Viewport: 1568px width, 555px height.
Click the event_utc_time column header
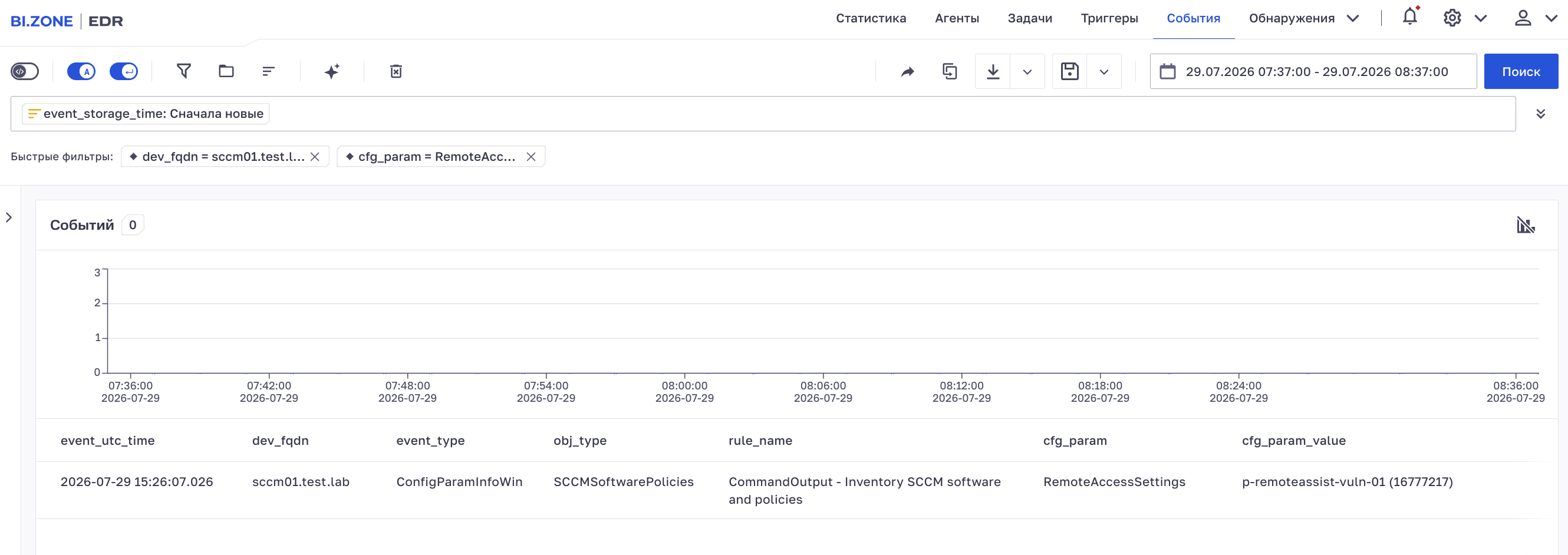pos(108,441)
